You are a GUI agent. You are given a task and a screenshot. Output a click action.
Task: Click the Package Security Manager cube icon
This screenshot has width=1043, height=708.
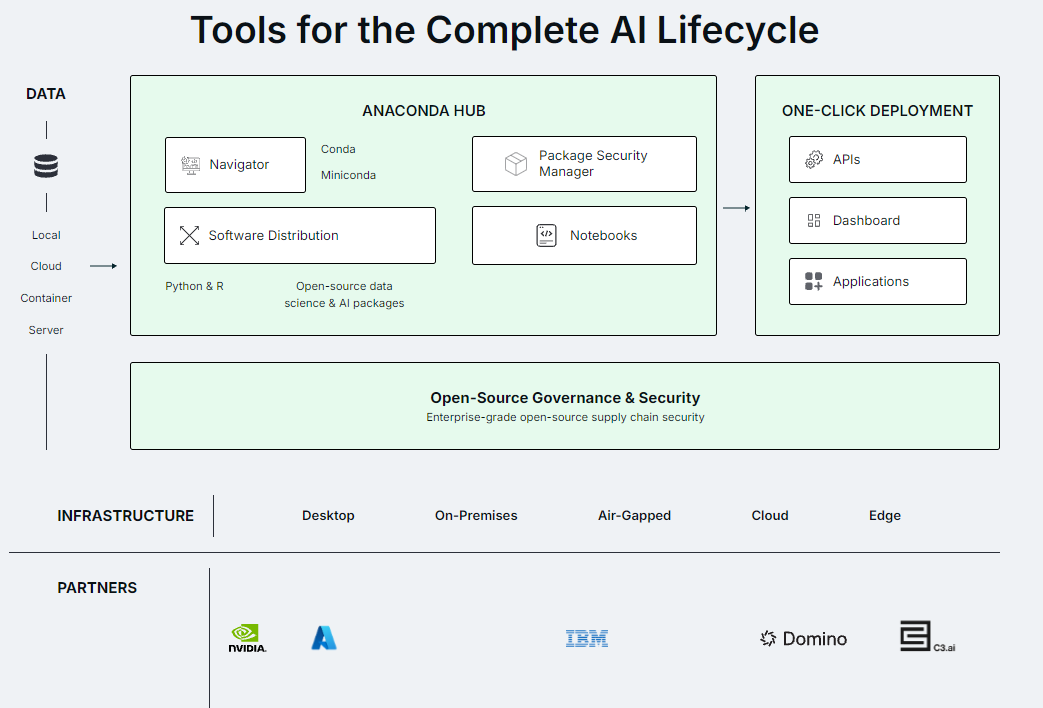coord(516,164)
